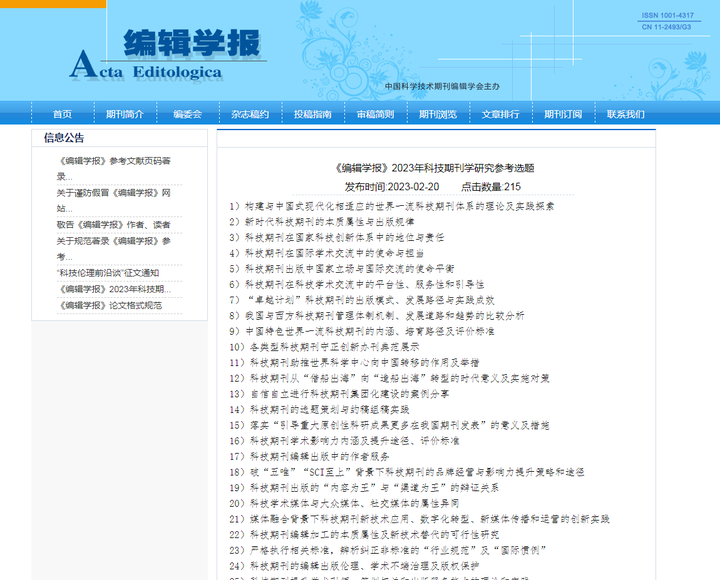Screen dimensions: 720x580
Task: Open 期刊订阅 navigation item
Action: pyautogui.click(x=563, y=114)
